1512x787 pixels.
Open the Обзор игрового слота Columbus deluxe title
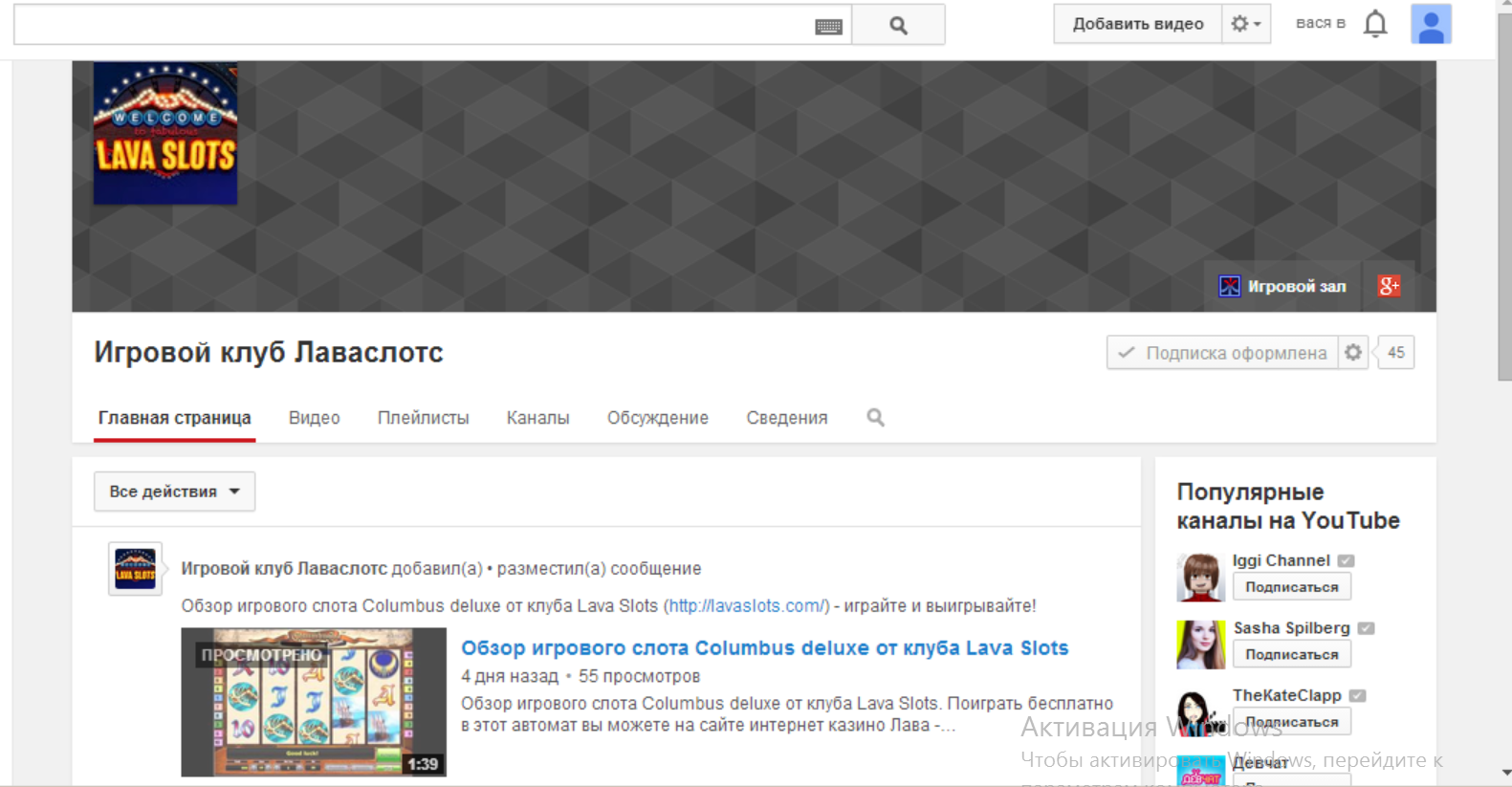point(764,648)
